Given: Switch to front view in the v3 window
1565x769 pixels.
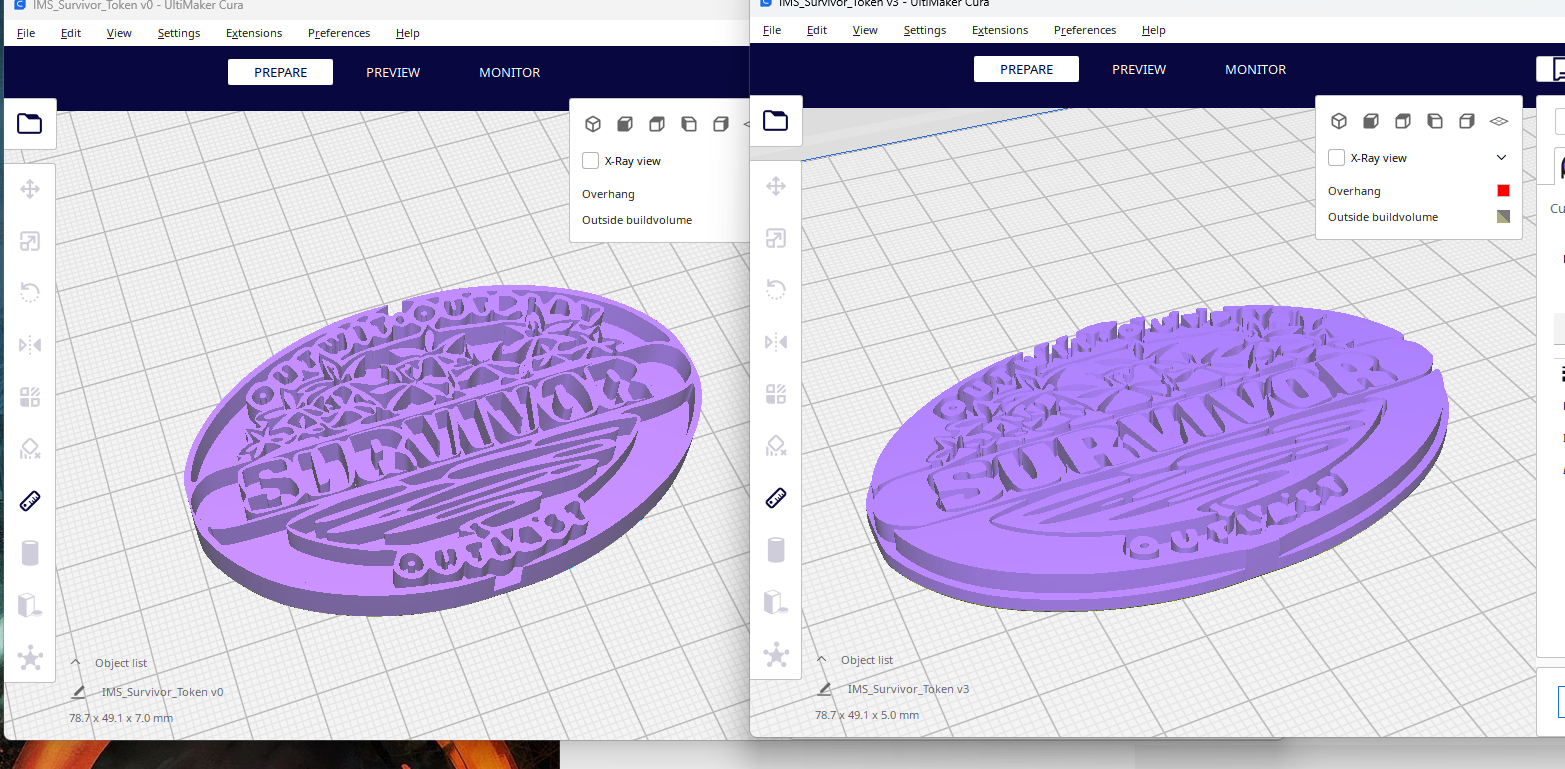Looking at the screenshot, I should 1371,121.
